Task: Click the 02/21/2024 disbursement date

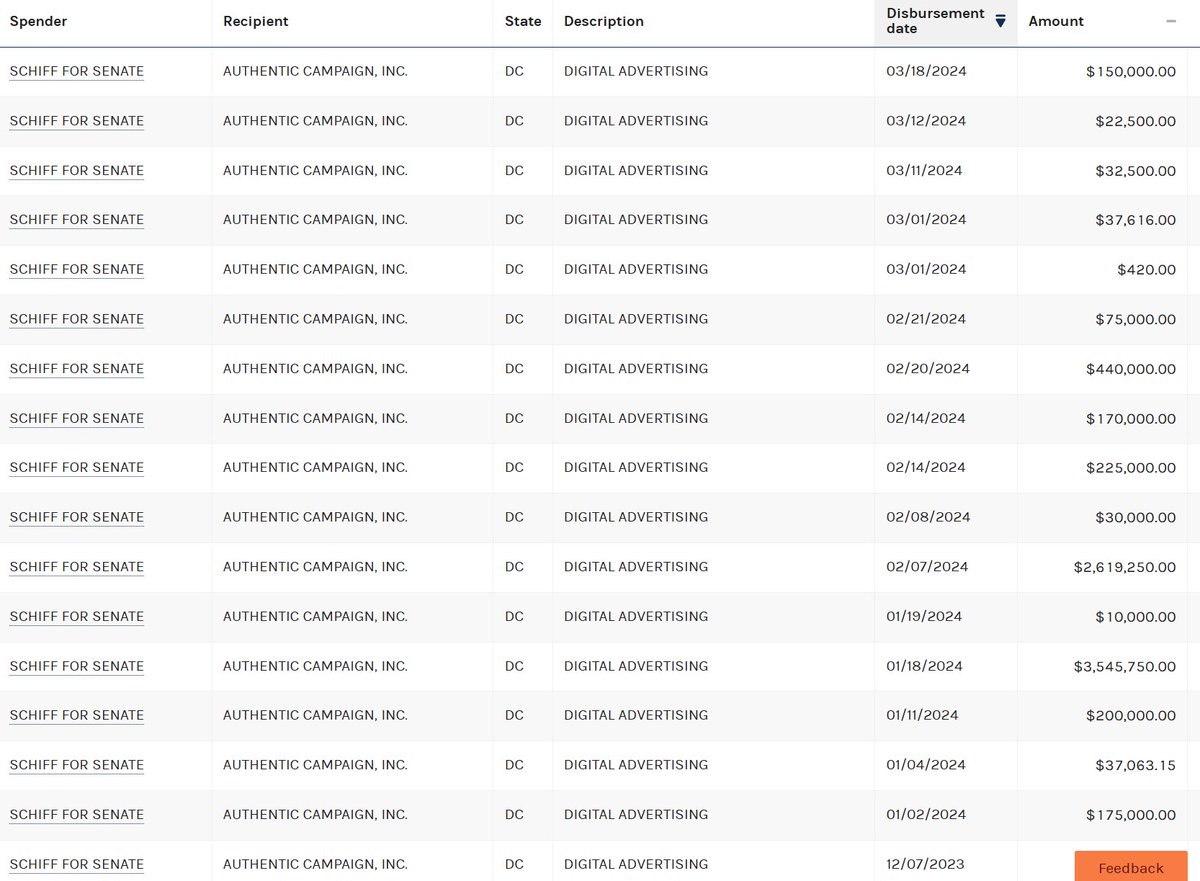Action: tap(926, 319)
